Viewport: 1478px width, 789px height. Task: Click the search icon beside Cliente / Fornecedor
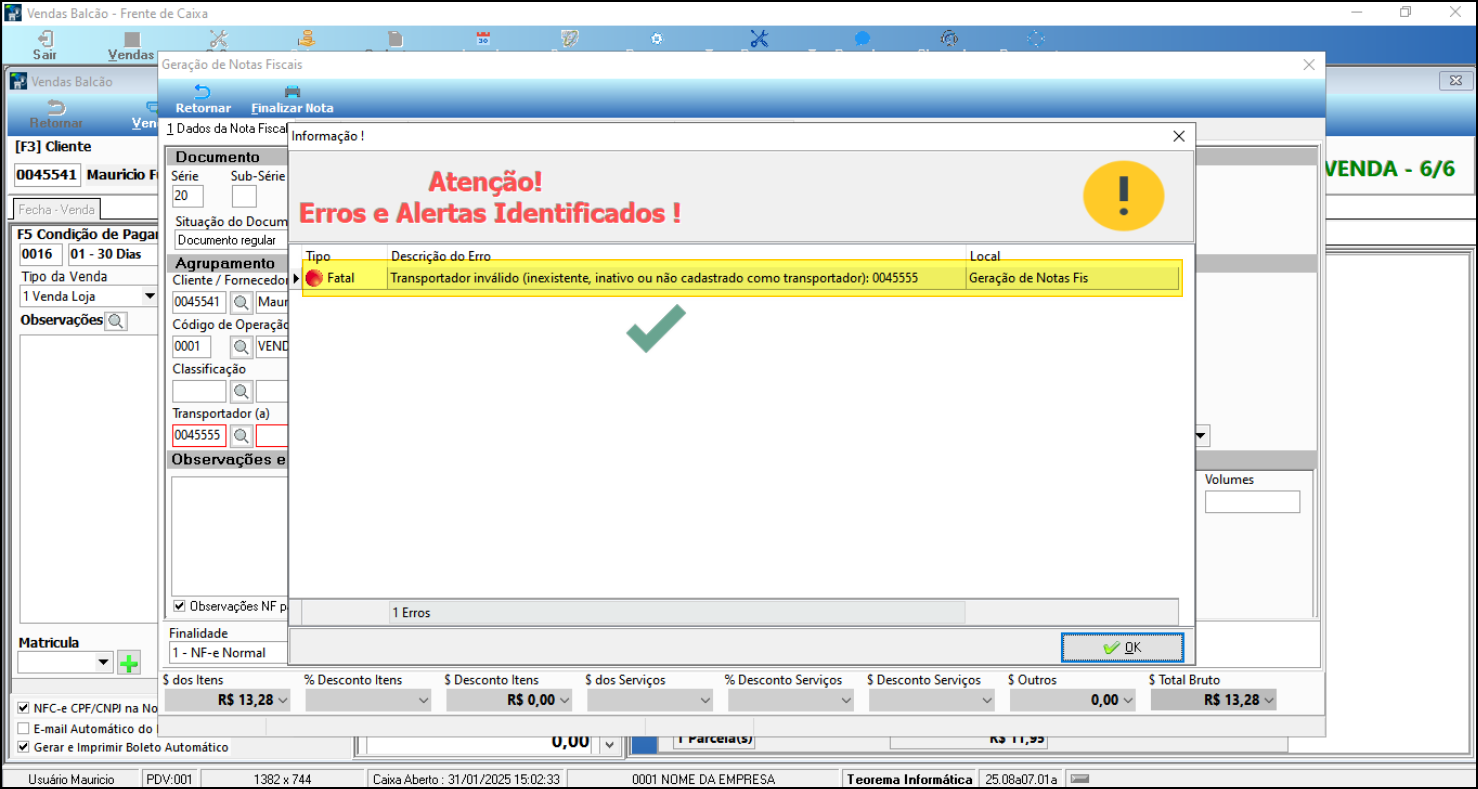[x=241, y=301]
